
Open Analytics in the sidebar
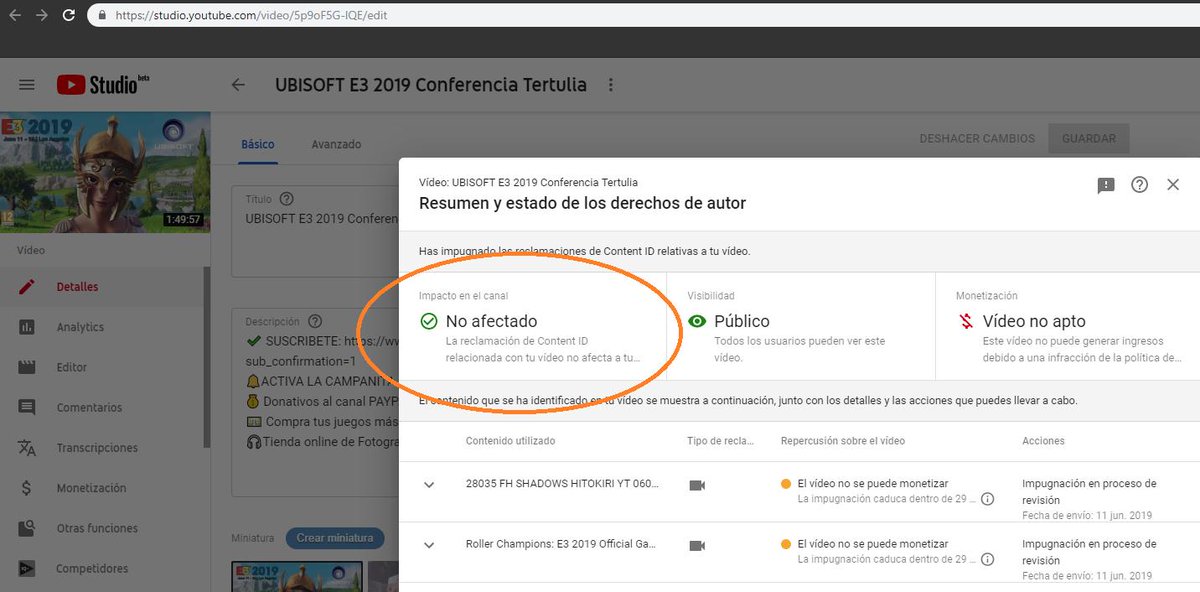coord(80,327)
